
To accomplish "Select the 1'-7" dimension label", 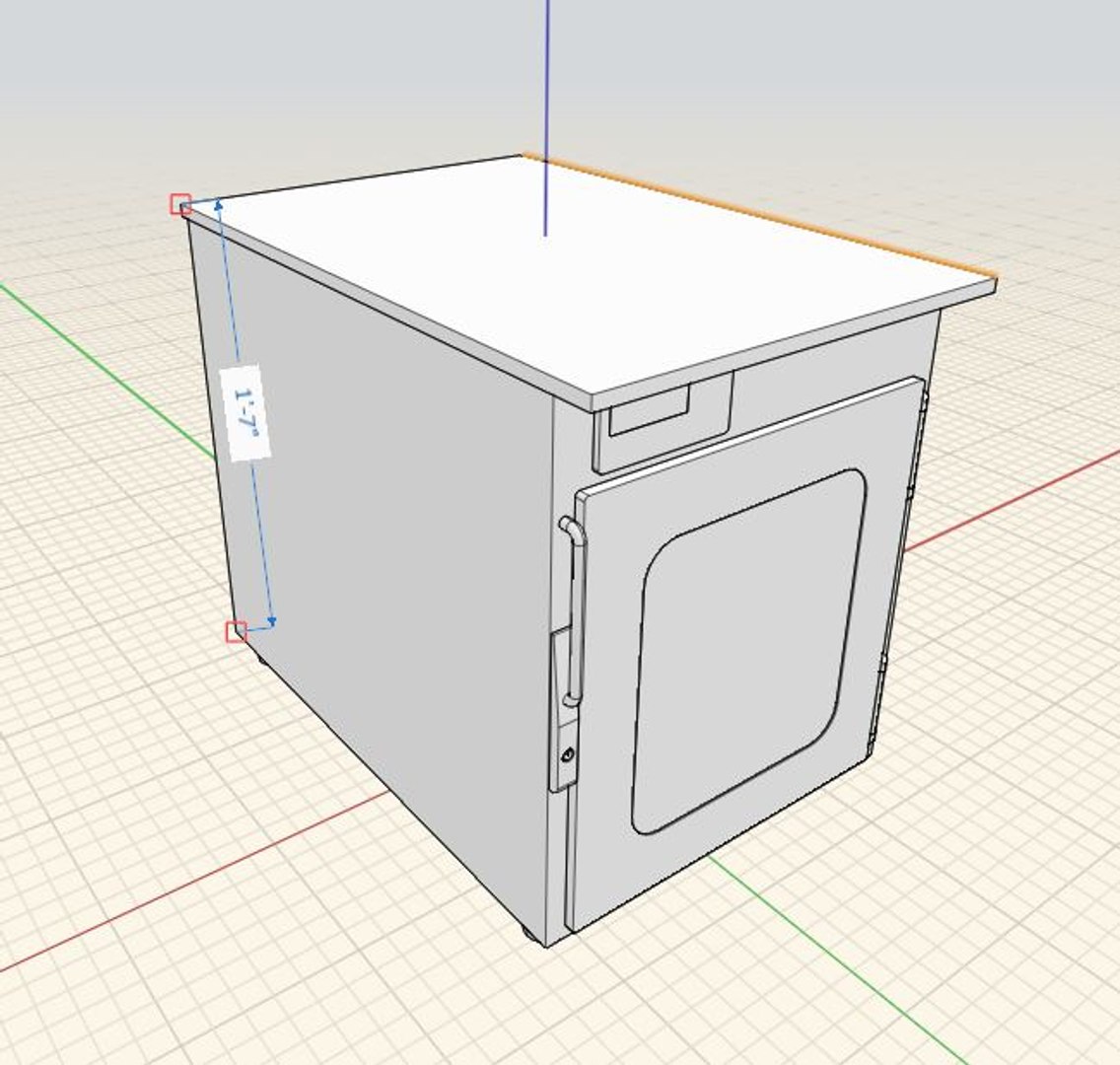I will tap(245, 411).
